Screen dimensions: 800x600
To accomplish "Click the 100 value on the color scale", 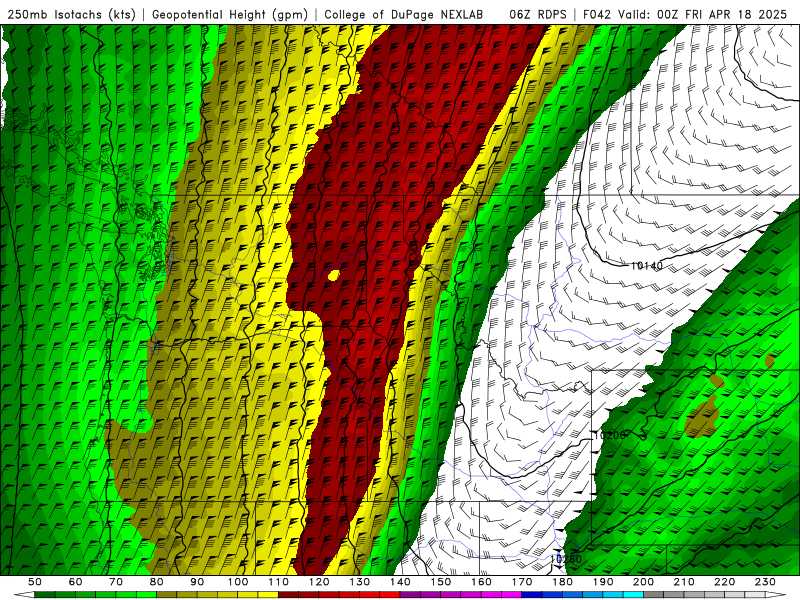I will pyautogui.click(x=238, y=582).
